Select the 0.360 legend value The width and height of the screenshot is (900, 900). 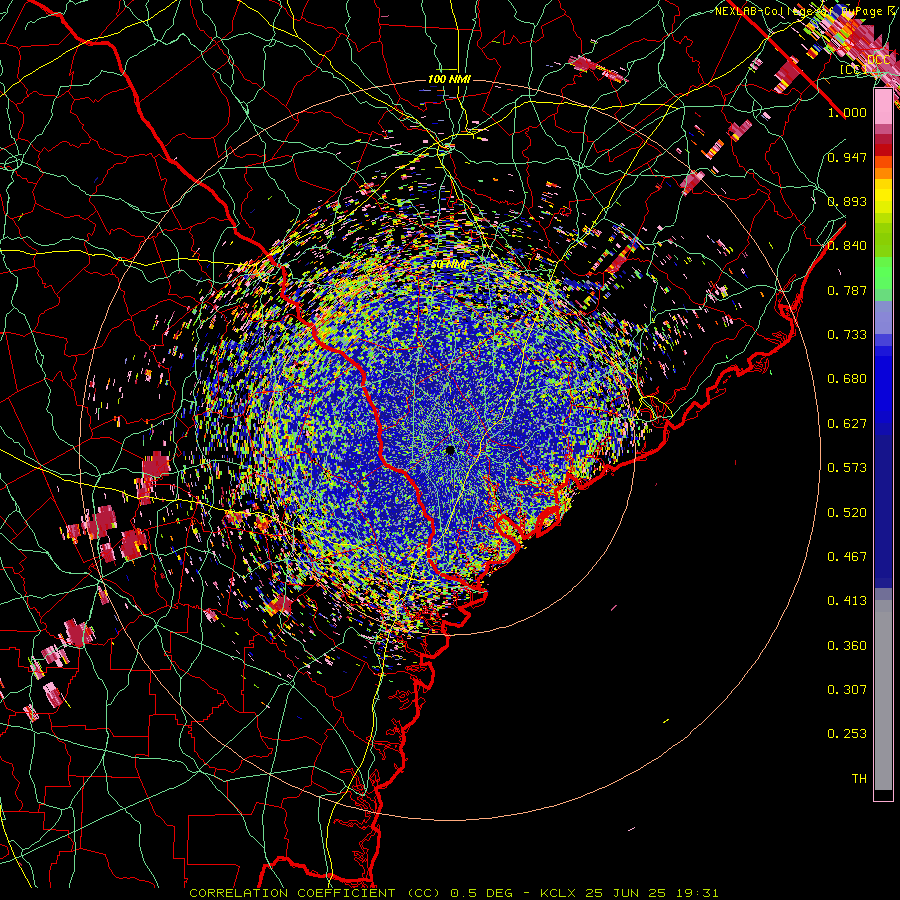pyautogui.click(x=847, y=646)
